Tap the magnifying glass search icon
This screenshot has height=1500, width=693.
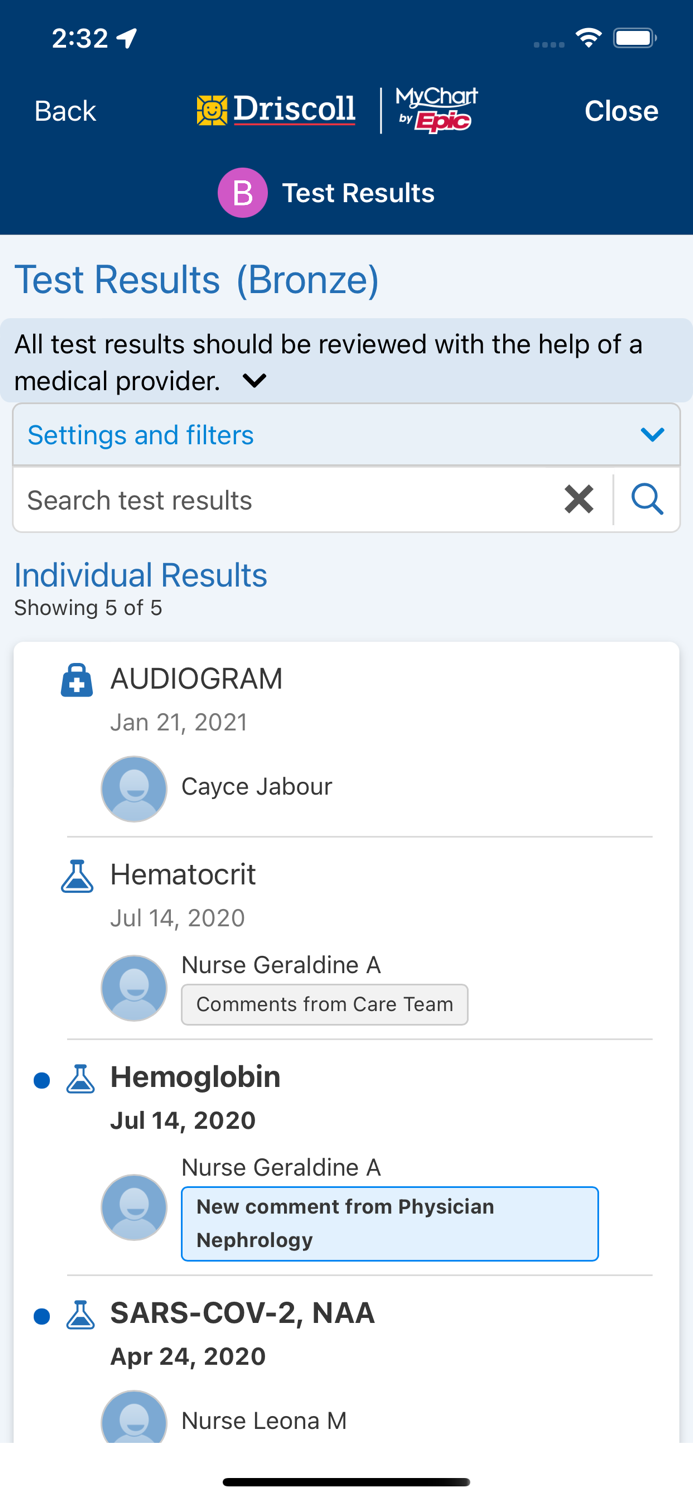647,499
